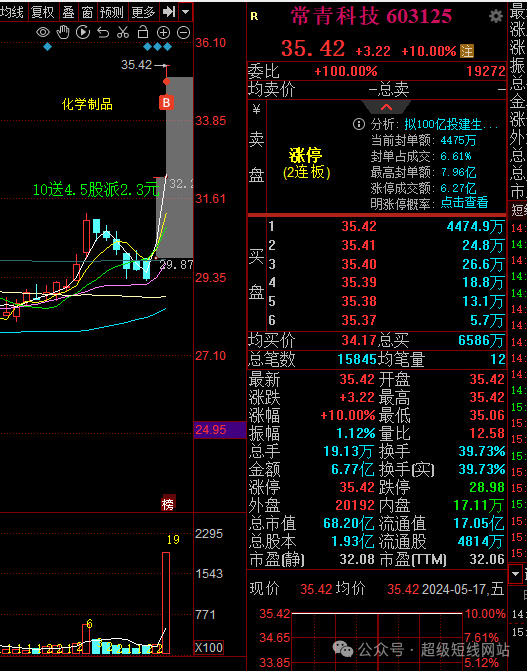Toggle the ¥ icon in sell panel
The image size is (527, 671).
coord(256,110)
